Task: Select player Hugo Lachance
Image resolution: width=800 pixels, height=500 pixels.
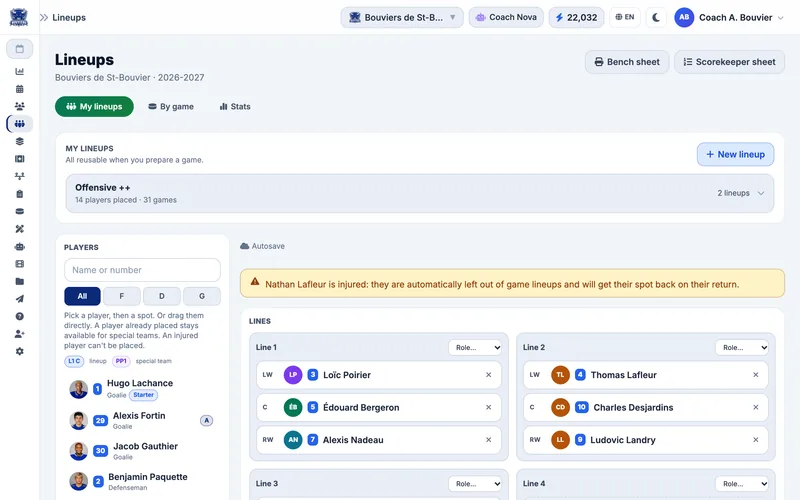Action: tap(142, 389)
